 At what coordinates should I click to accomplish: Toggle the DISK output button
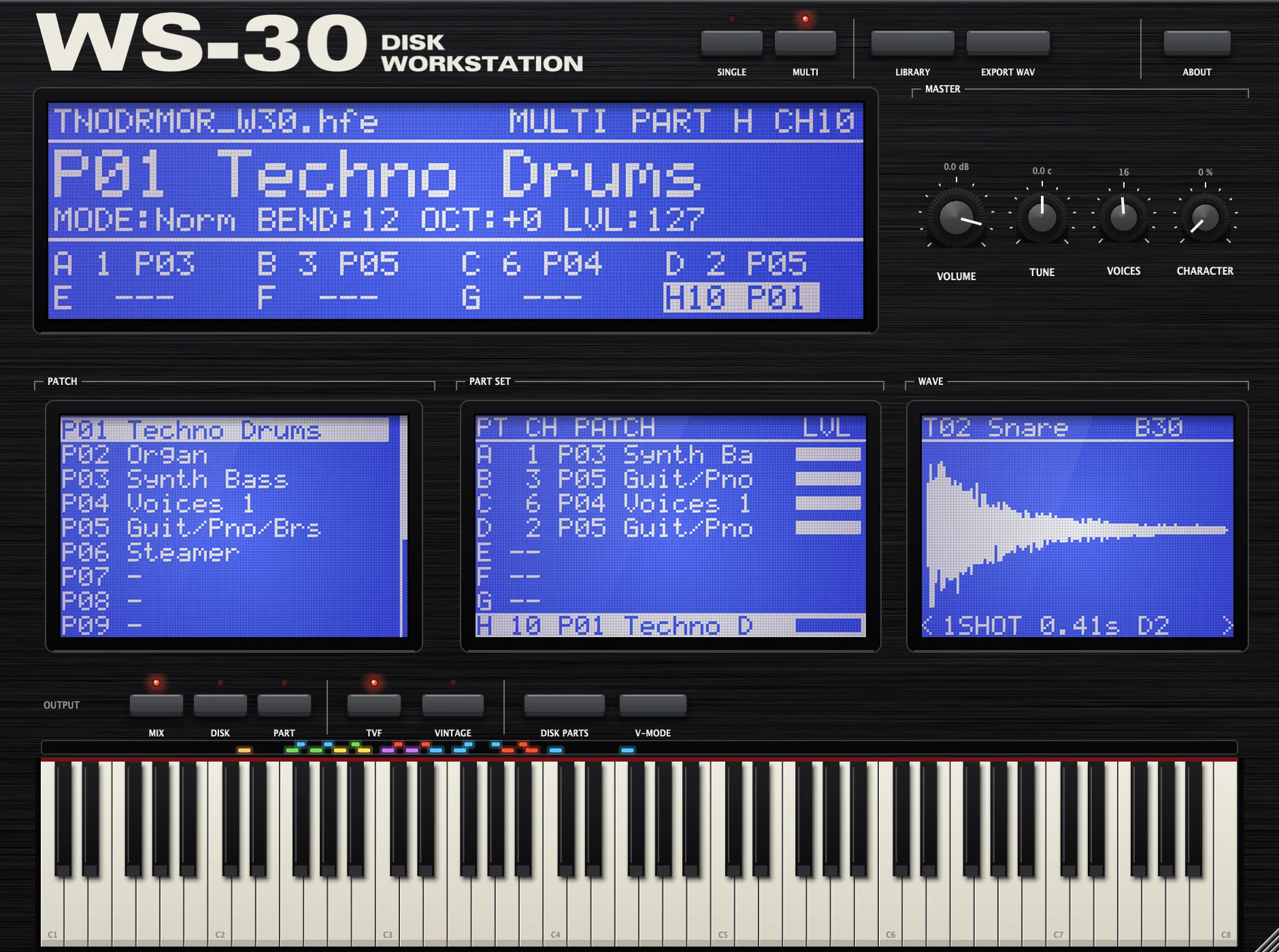point(220,705)
